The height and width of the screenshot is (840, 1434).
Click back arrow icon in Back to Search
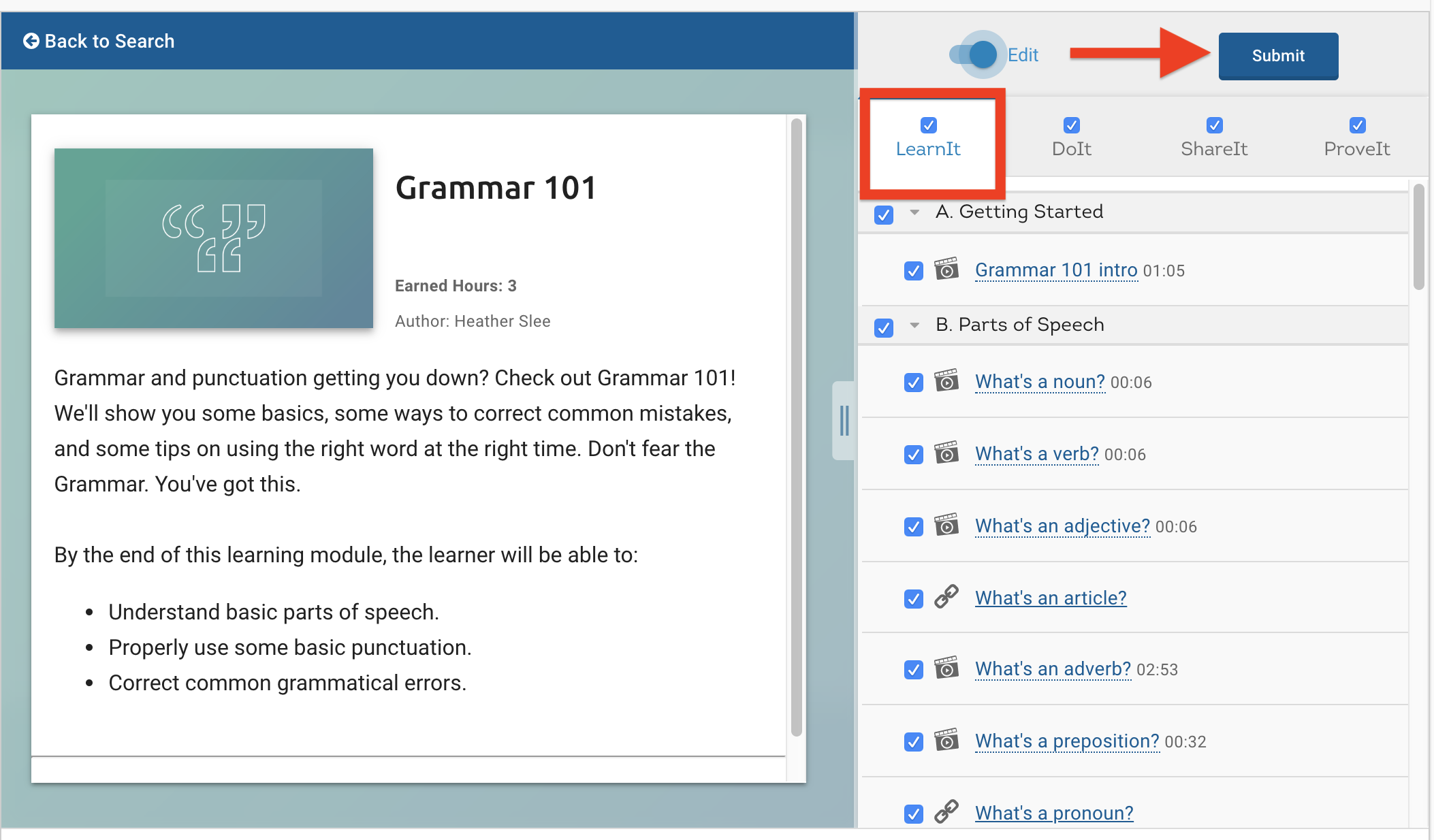pos(31,41)
